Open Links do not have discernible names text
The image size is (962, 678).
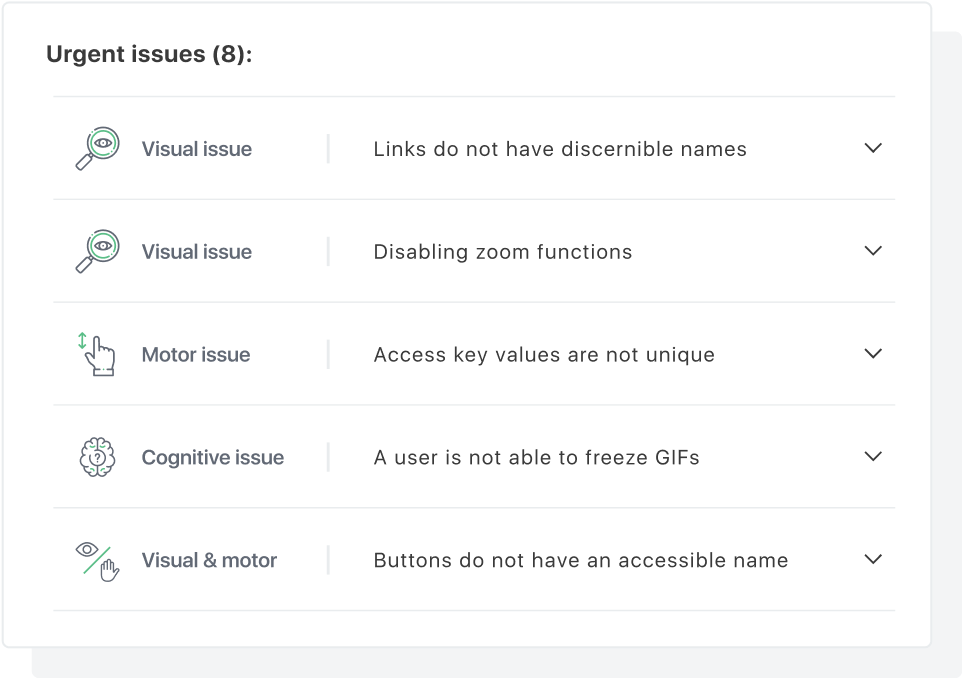(560, 149)
